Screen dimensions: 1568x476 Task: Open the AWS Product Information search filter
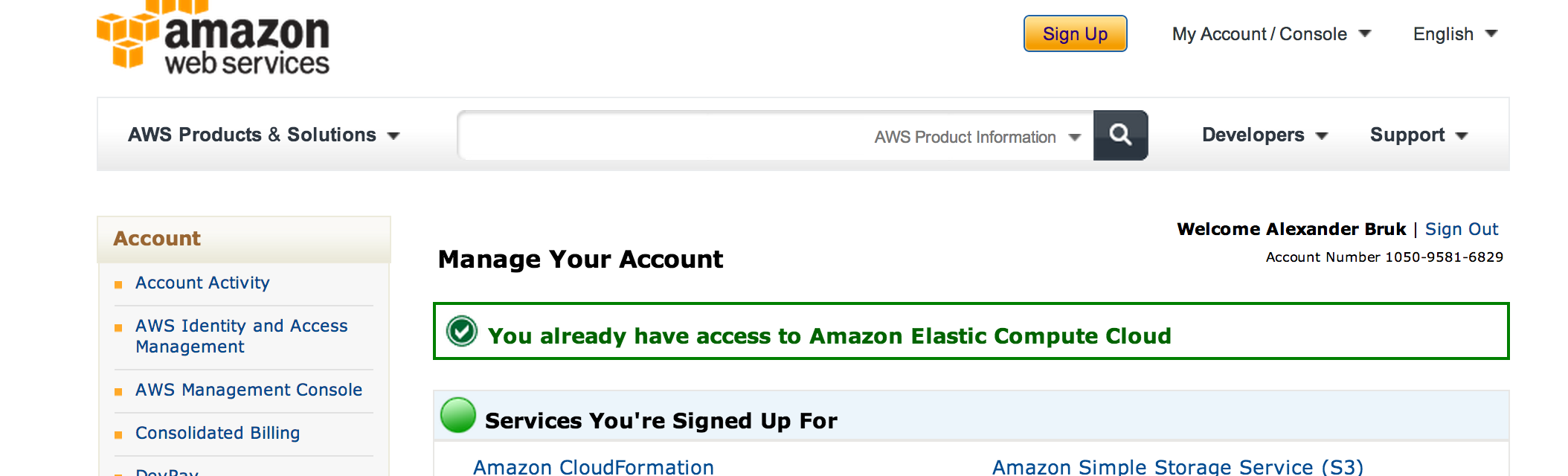pos(977,138)
